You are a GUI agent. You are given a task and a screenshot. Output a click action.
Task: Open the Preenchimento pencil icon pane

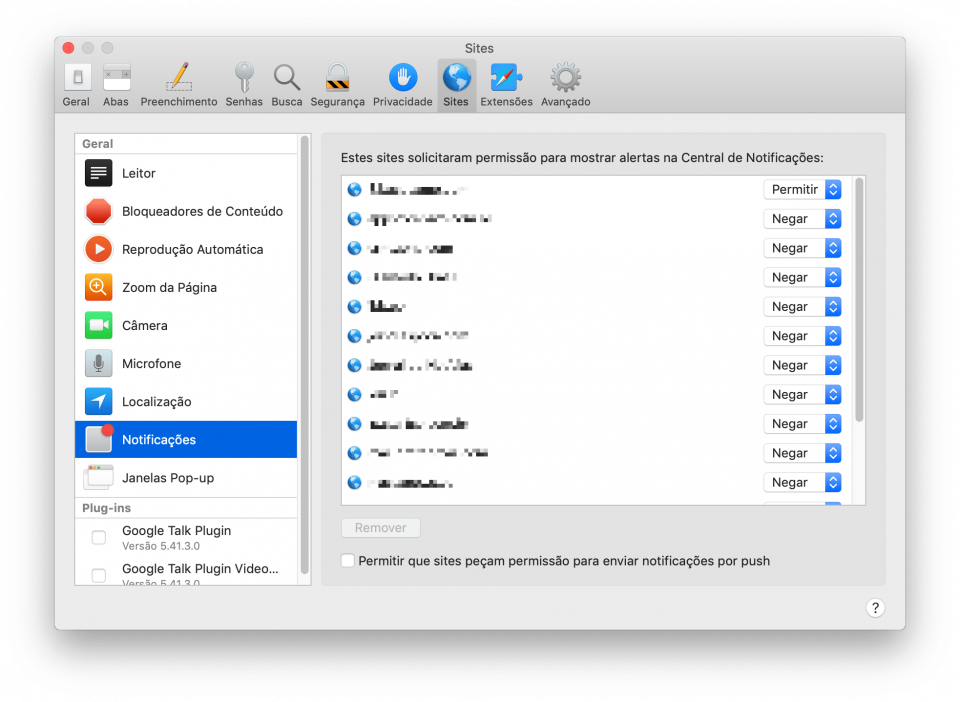pyautogui.click(x=178, y=79)
